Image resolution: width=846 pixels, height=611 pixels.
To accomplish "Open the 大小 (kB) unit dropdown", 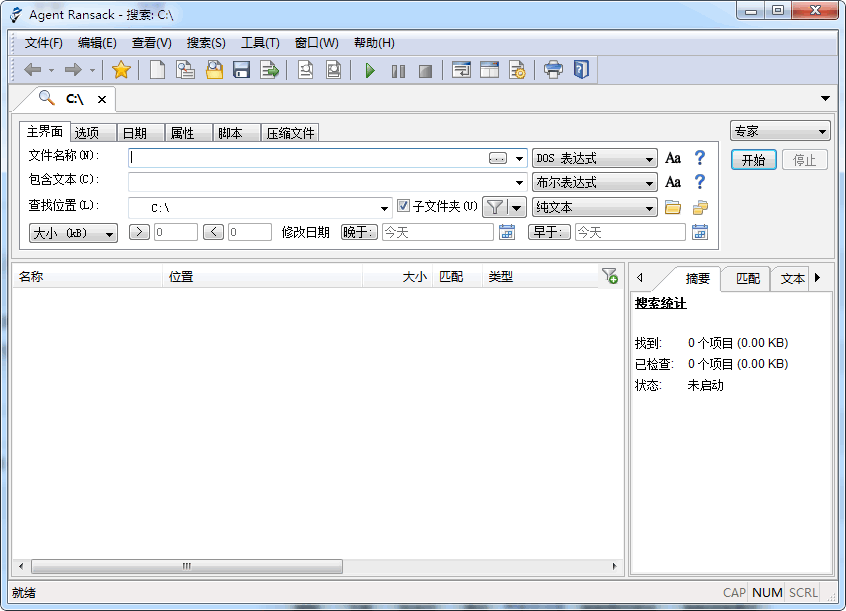I will (x=73, y=233).
